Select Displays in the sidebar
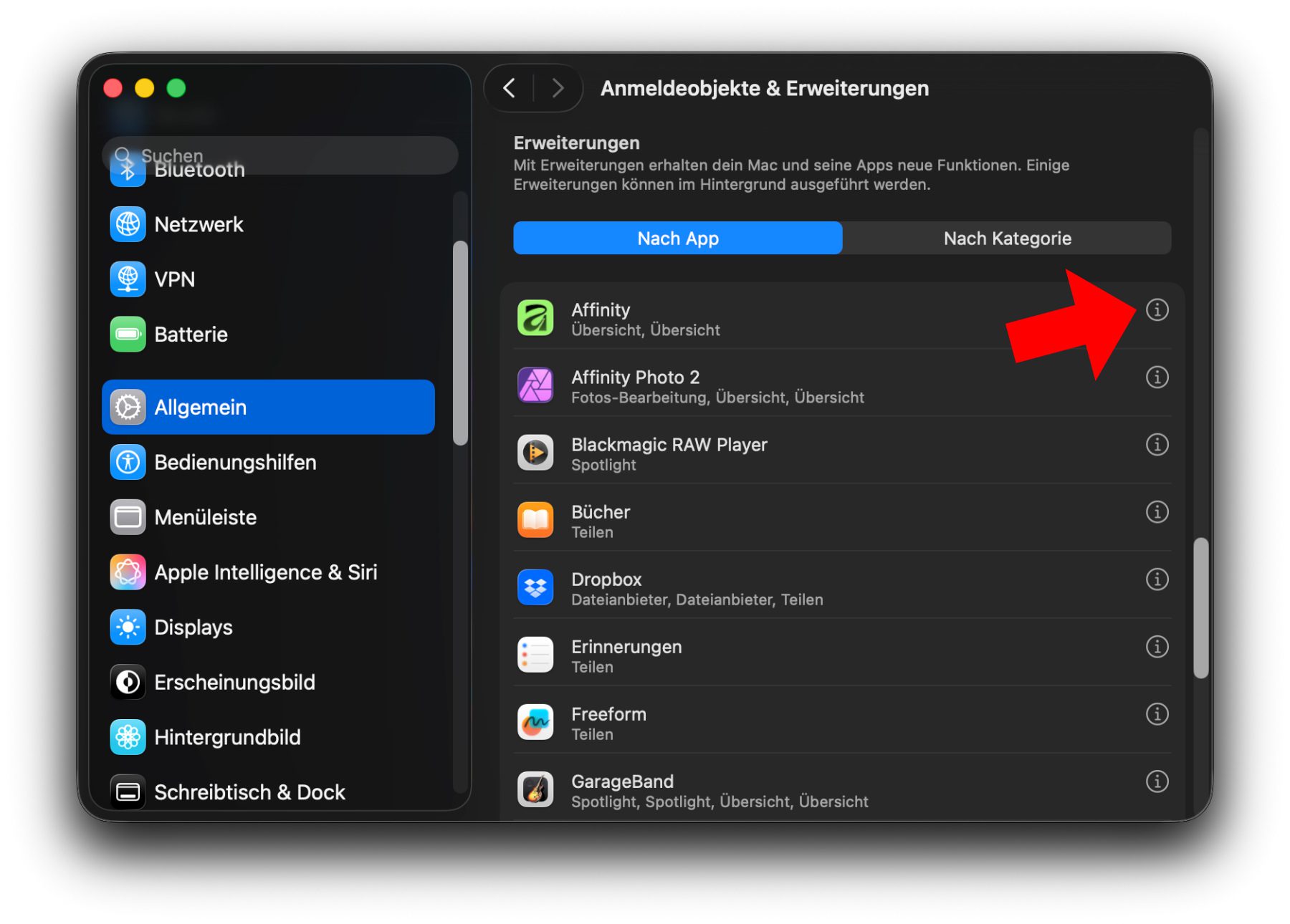Screen dimensions: 1290x924 click(x=193, y=627)
